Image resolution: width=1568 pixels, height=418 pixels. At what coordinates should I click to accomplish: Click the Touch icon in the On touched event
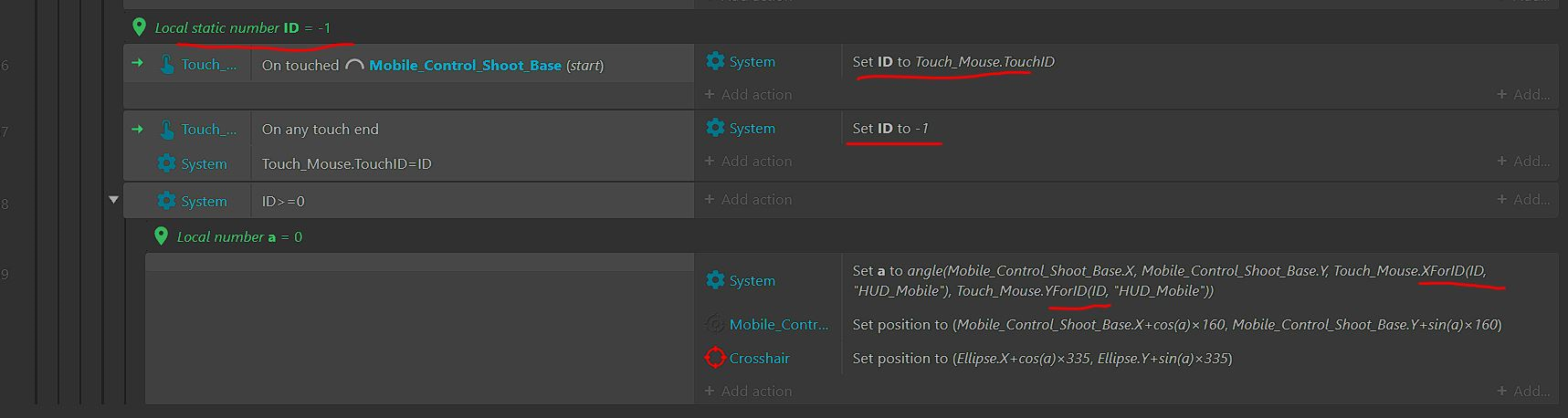tap(167, 65)
